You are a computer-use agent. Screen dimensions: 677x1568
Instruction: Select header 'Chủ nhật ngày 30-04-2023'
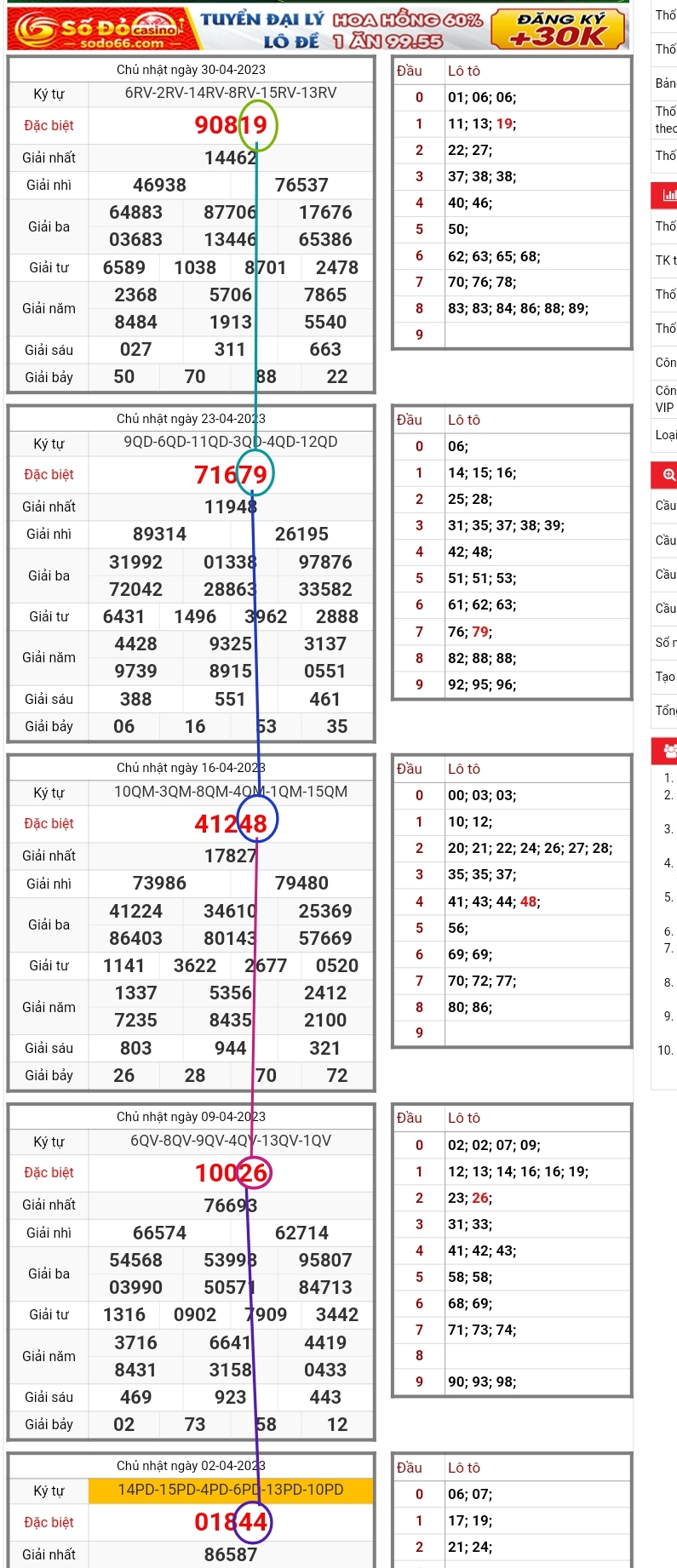(191, 70)
